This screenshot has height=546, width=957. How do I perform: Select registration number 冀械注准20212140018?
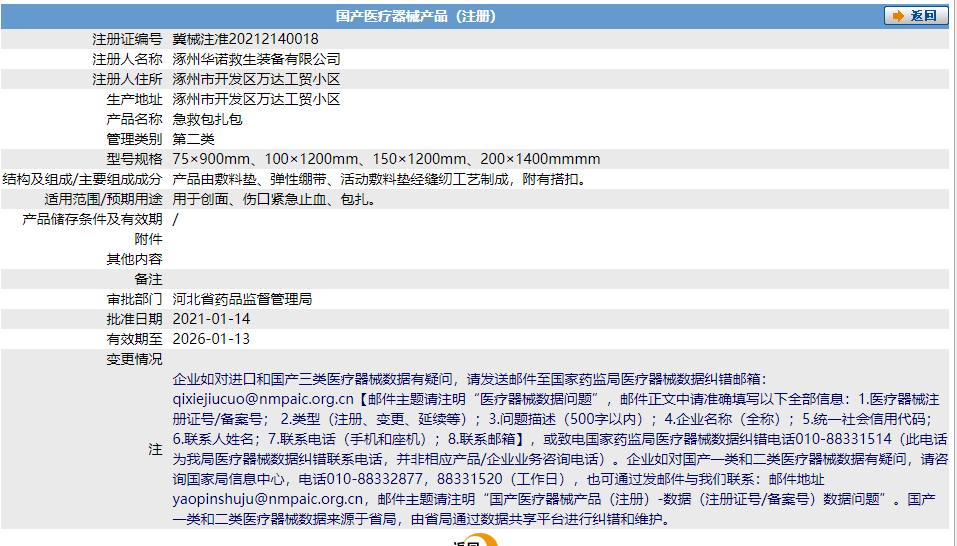(x=245, y=39)
